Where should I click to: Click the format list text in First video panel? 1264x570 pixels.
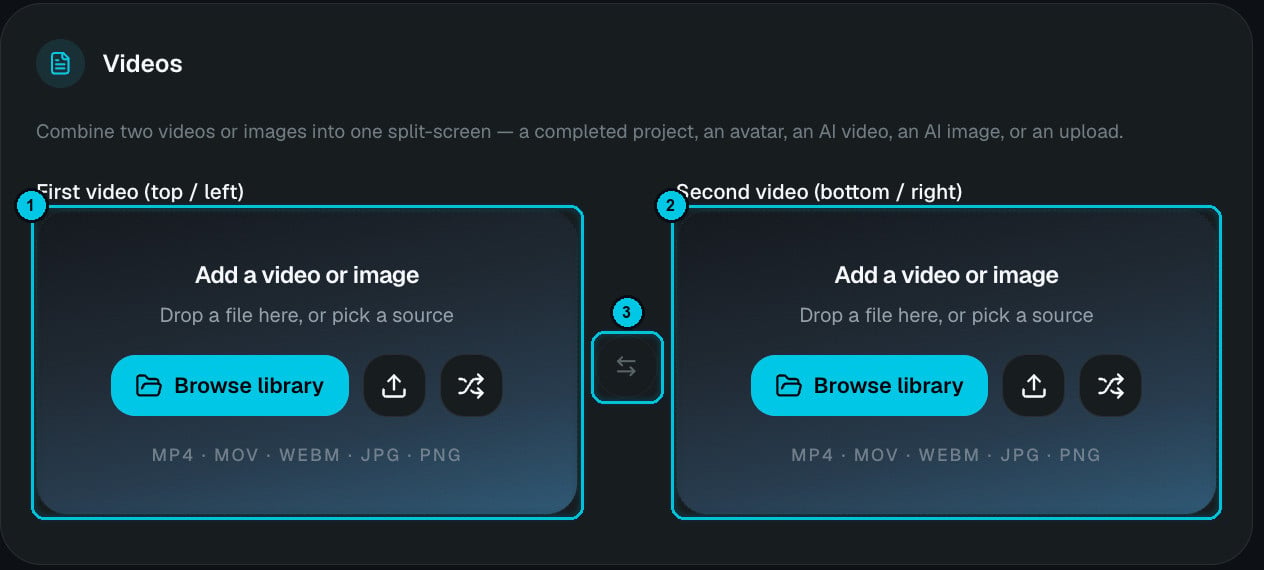[307, 455]
